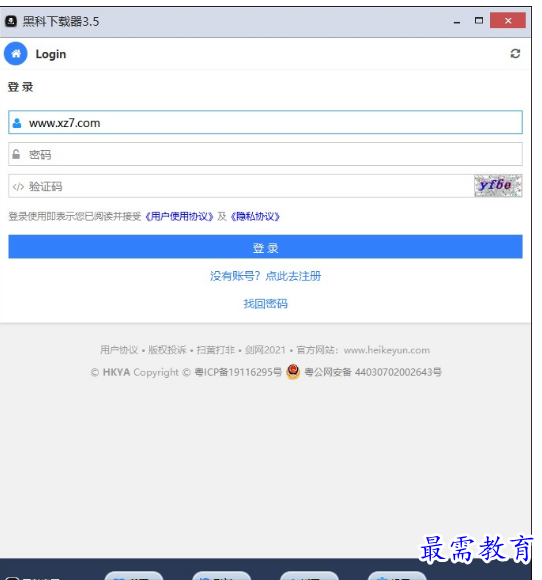Click 粤ICP备19116295号 record text
Viewport: 542px width, 580px height.
coord(238,372)
